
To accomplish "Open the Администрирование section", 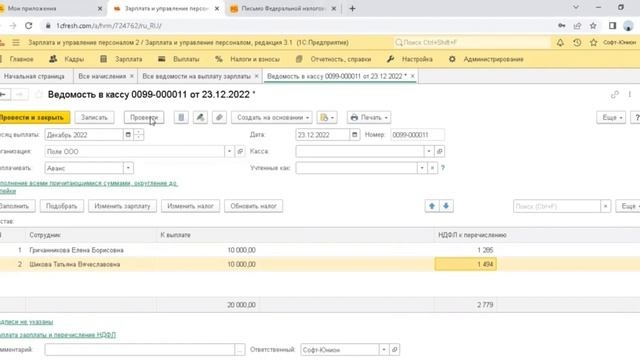I will (486, 59).
